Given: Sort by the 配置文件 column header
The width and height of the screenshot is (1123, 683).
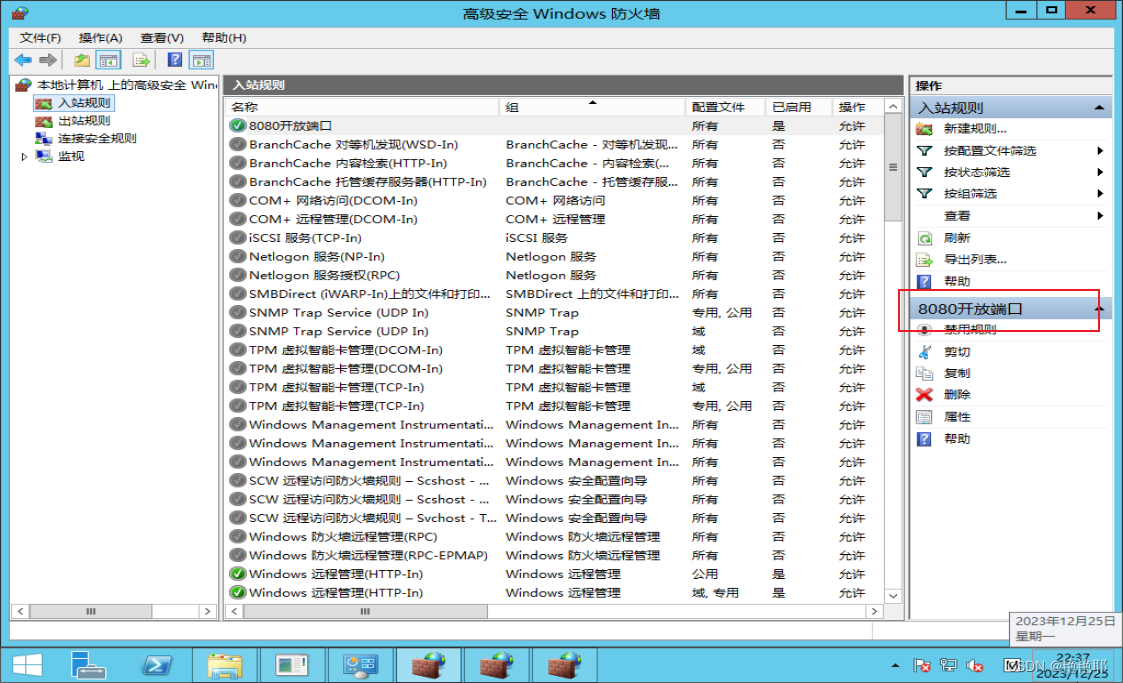Looking at the screenshot, I should click(x=726, y=107).
